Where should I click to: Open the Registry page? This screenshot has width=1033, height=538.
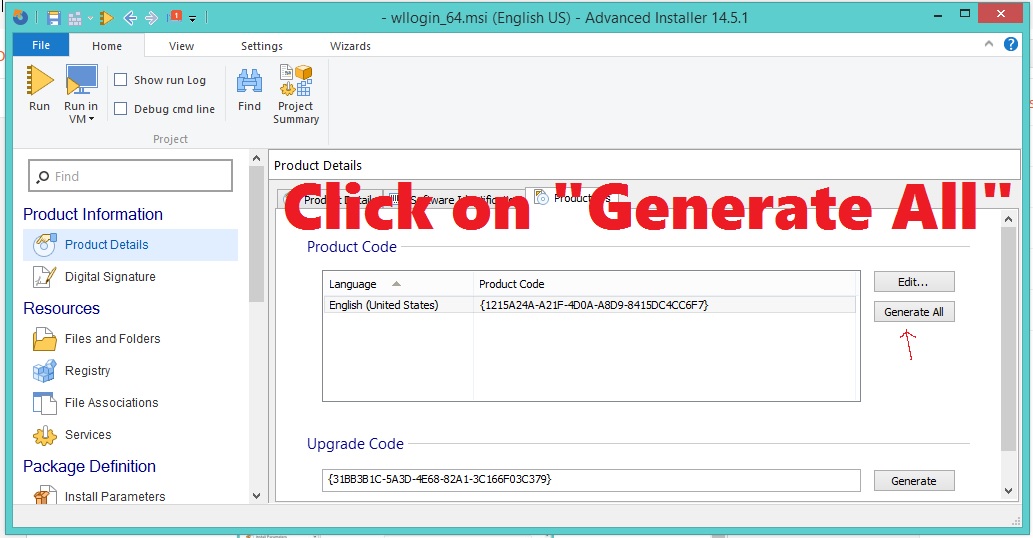[88, 371]
